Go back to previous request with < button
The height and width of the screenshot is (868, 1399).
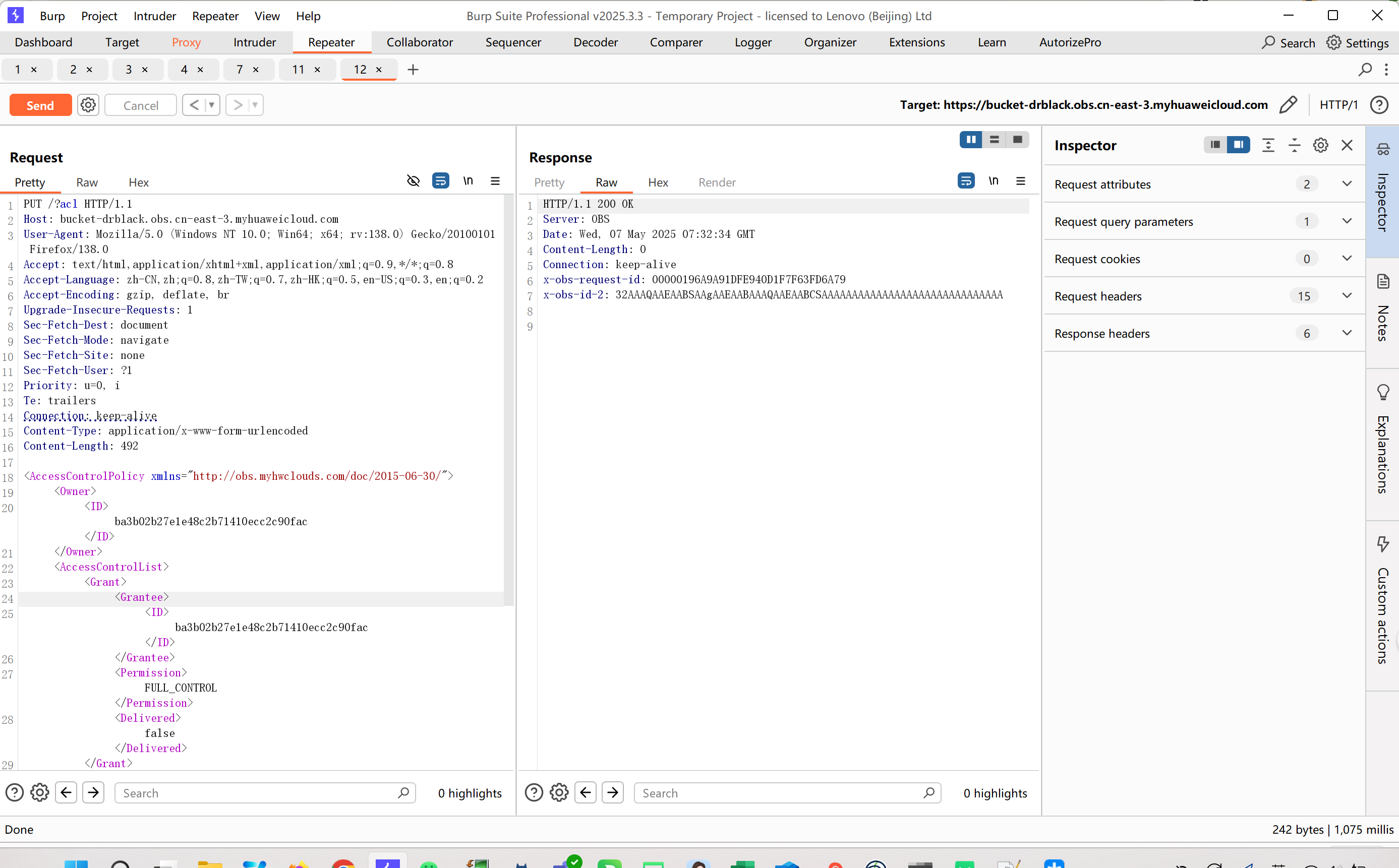click(x=194, y=105)
